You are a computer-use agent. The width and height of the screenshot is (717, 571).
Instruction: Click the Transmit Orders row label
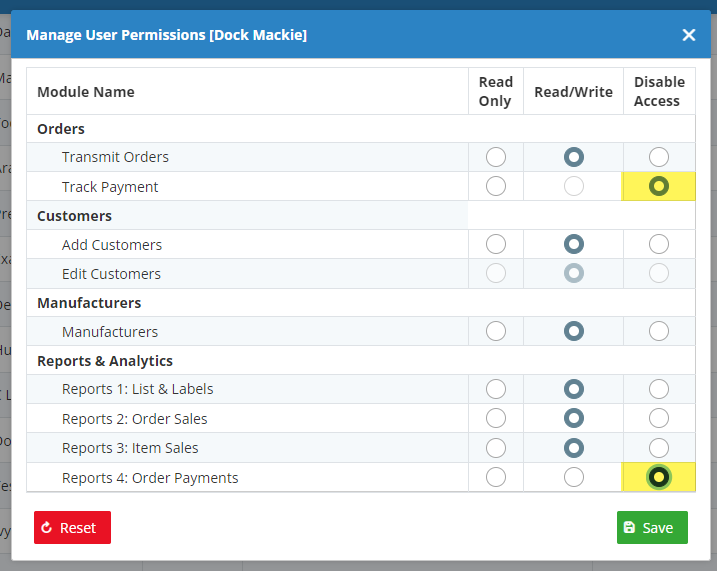(115, 157)
